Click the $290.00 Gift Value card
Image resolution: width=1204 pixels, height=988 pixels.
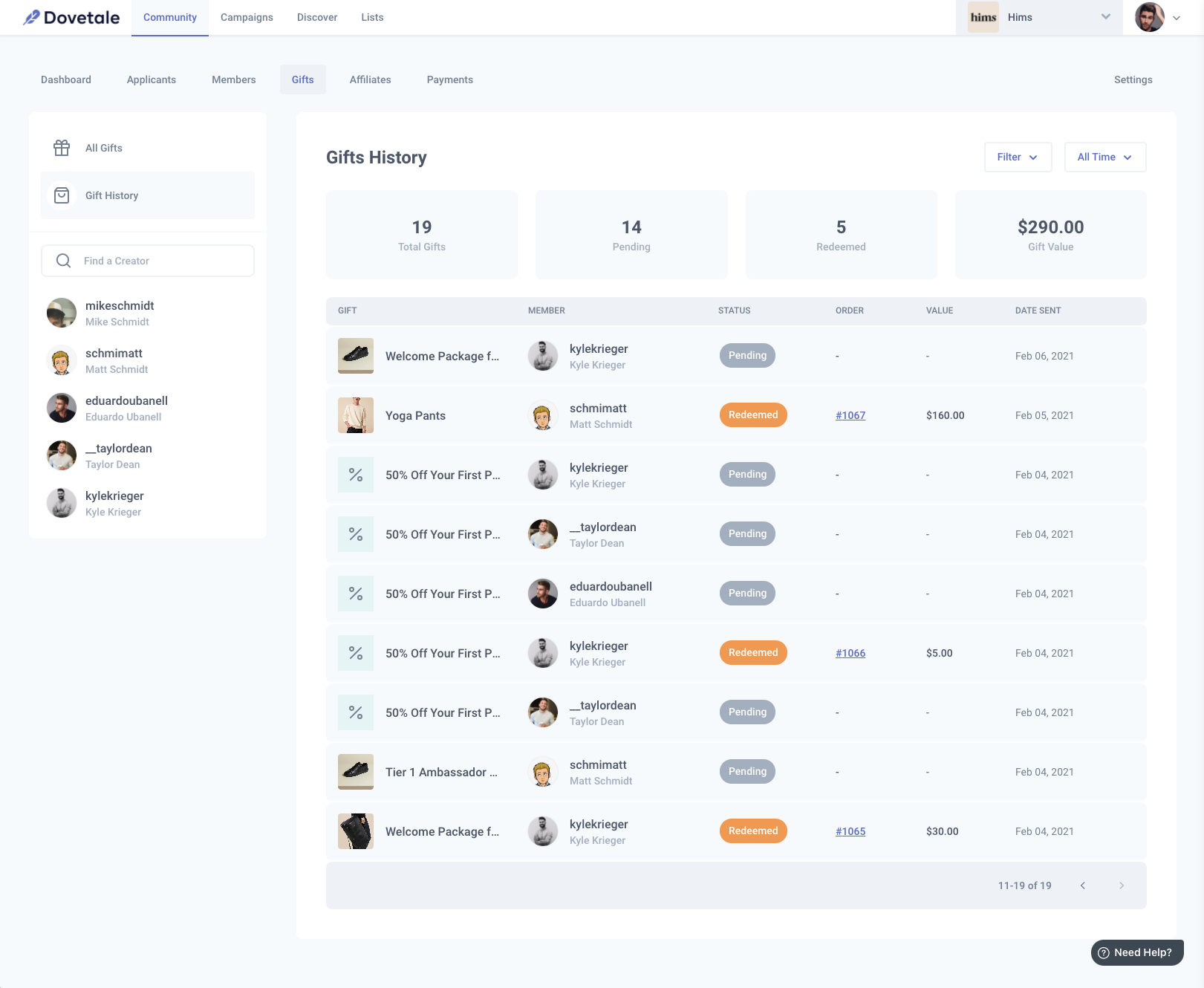(x=1050, y=235)
